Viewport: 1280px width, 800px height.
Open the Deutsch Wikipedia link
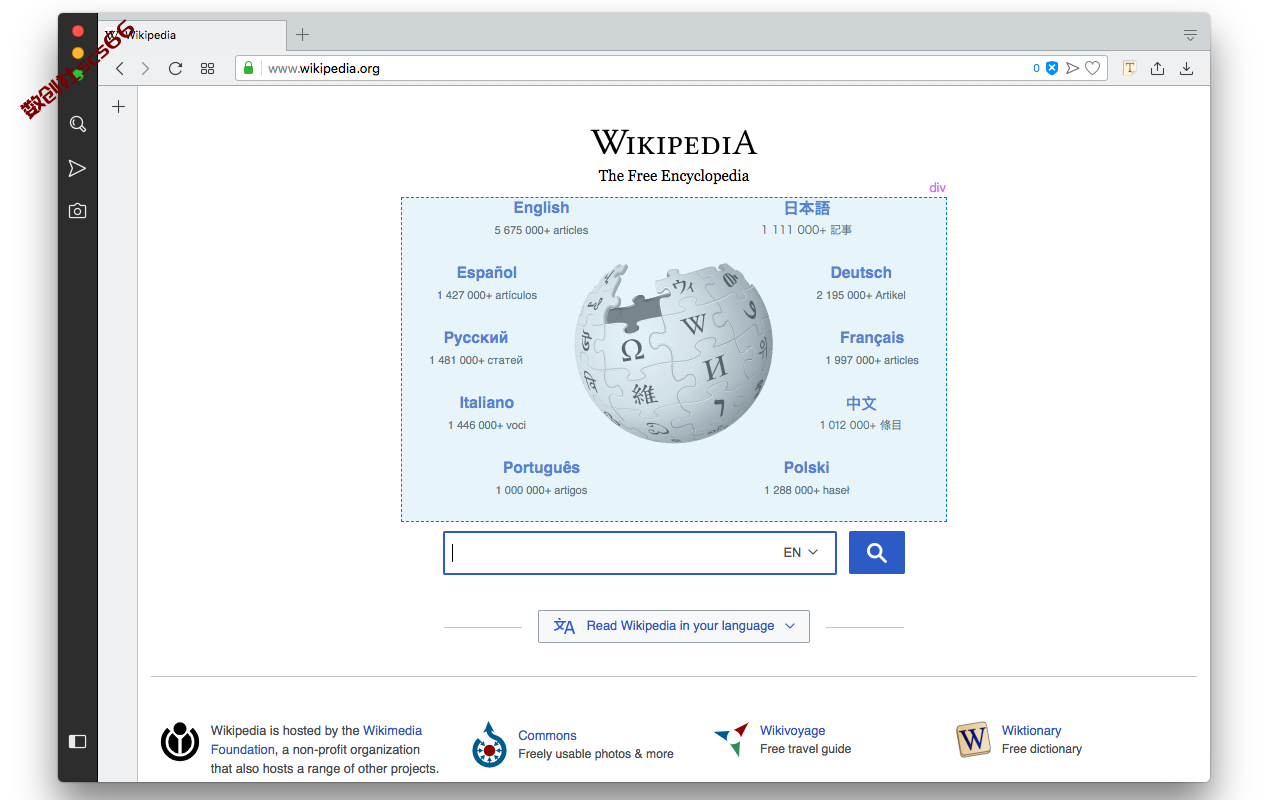(x=861, y=273)
